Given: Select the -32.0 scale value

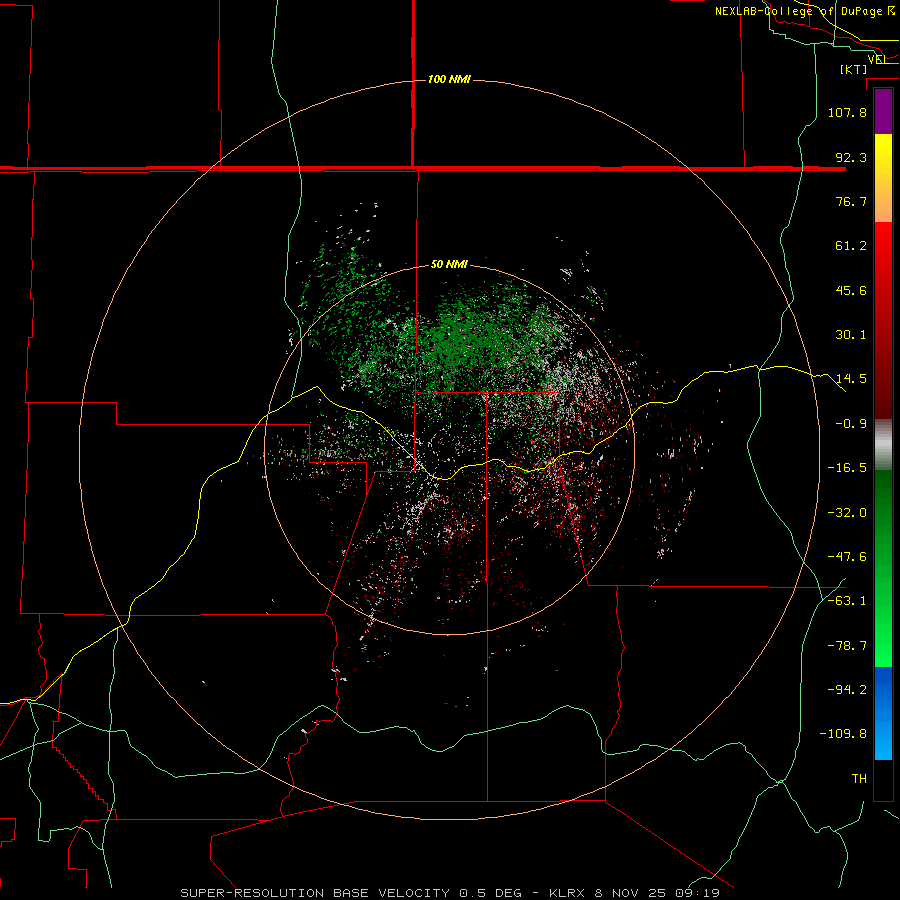Looking at the screenshot, I should coord(847,513).
